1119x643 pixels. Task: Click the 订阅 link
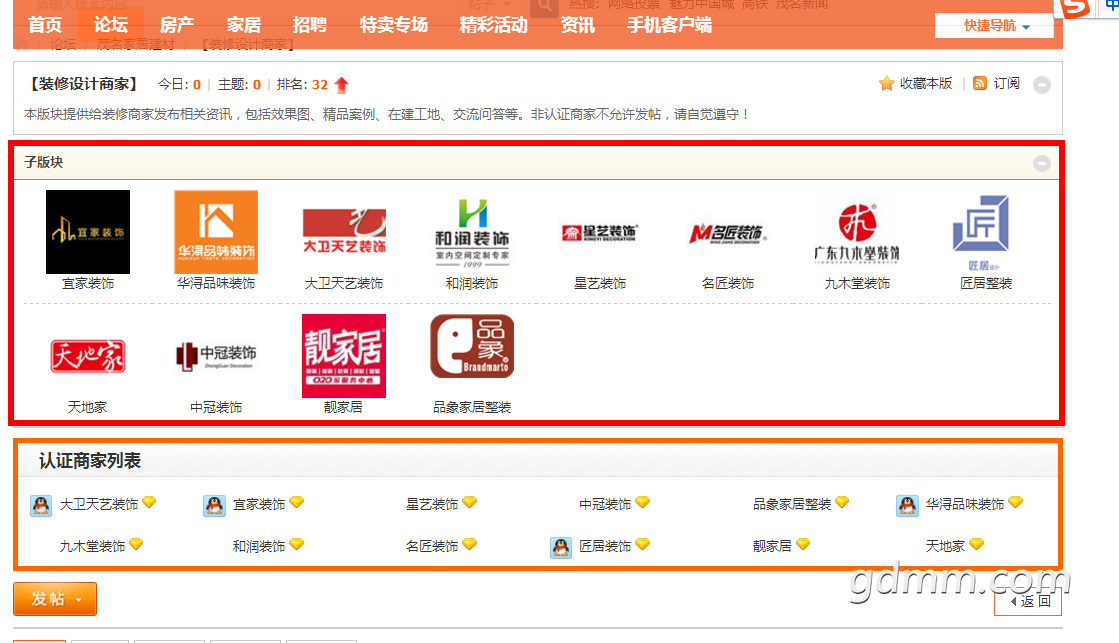(1006, 83)
